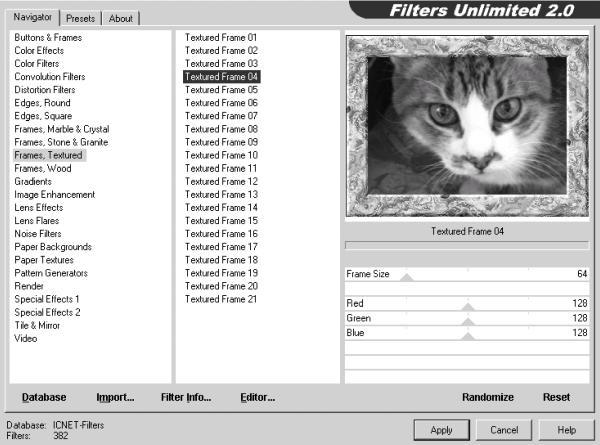Pick Textured Frame 03 filter

point(221,64)
